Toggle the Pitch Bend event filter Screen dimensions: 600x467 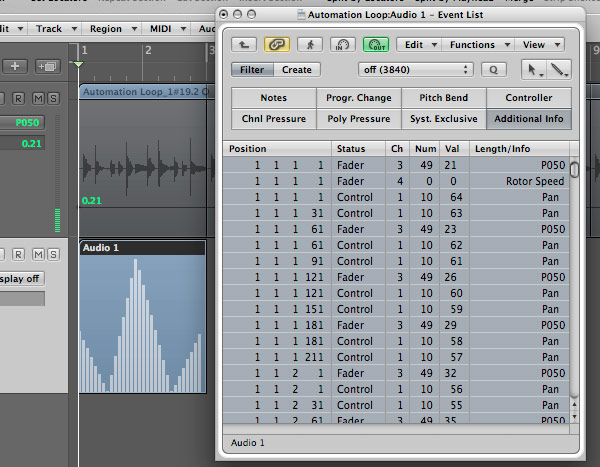443,98
